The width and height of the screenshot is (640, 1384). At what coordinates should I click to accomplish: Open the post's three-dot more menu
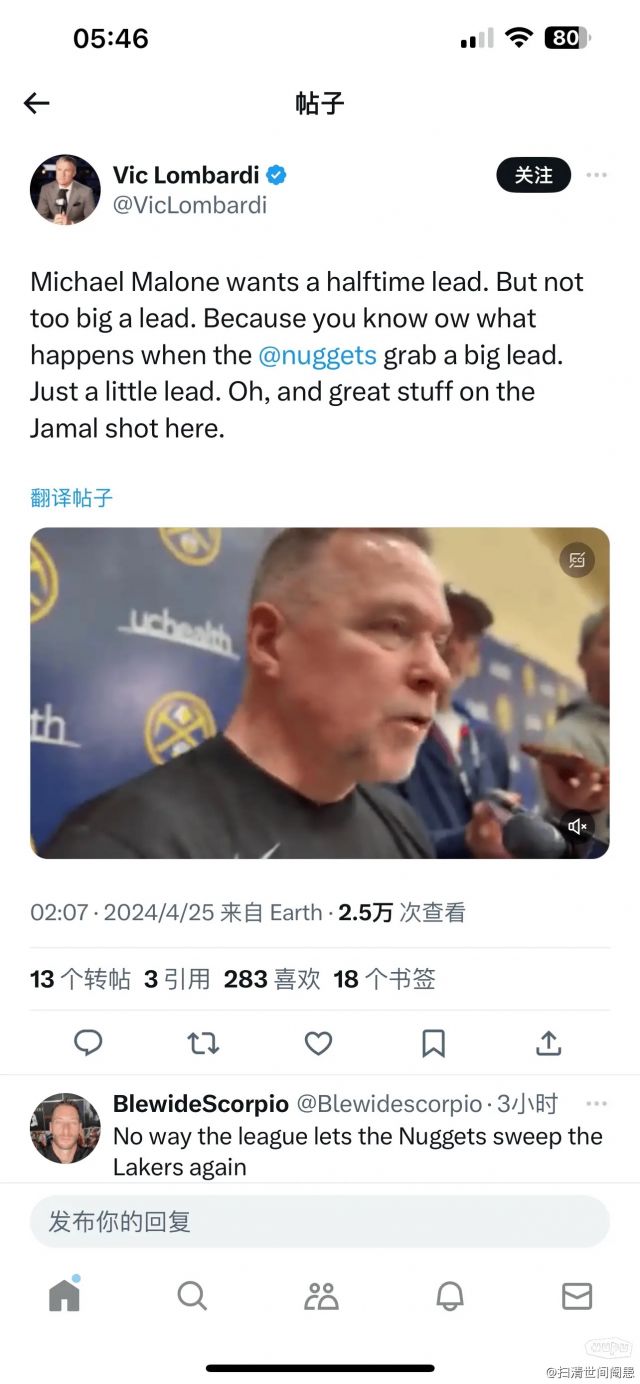pyautogui.click(x=597, y=175)
